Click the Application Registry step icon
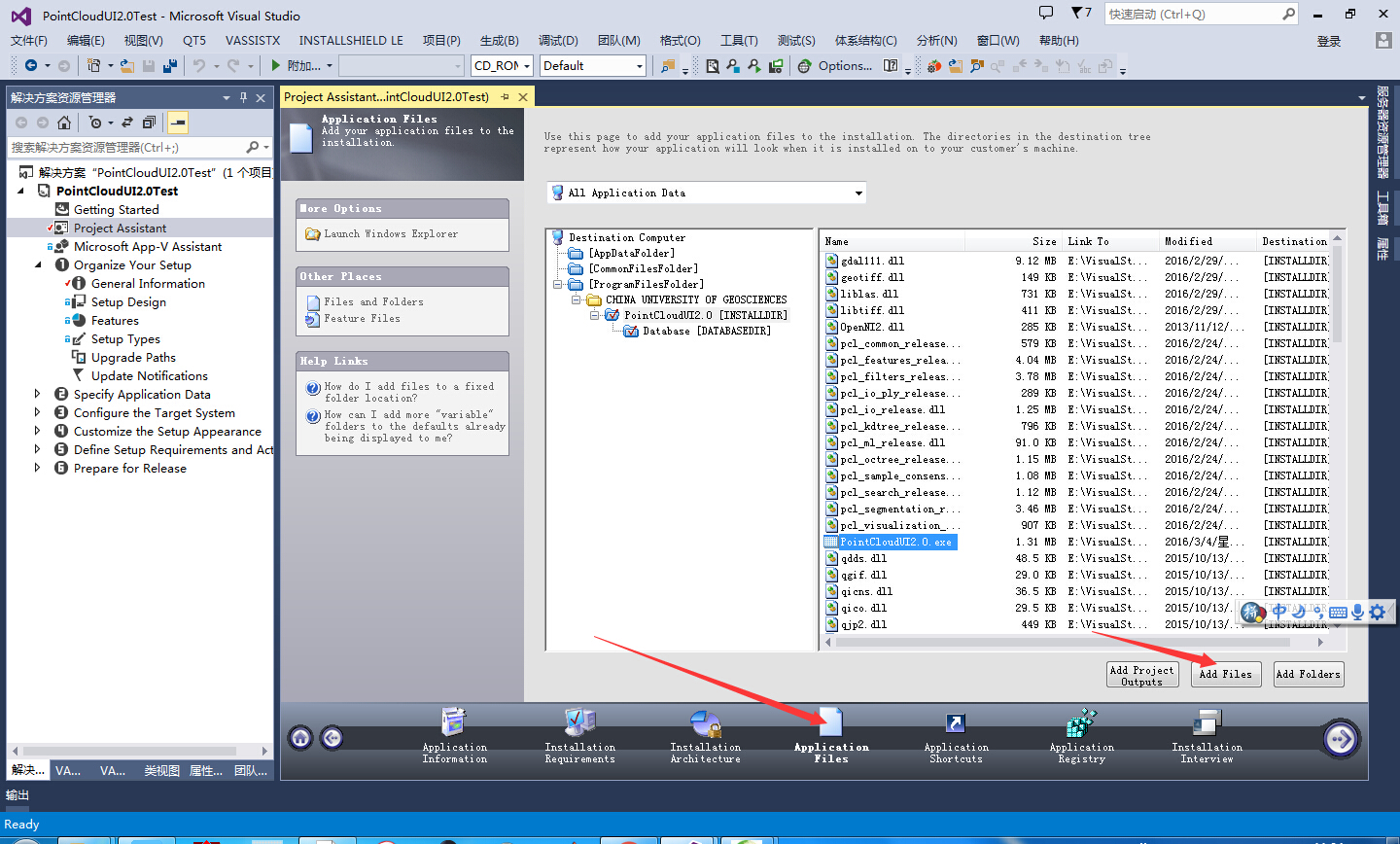Image resolution: width=1400 pixels, height=844 pixels. (x=1081, y=722)
